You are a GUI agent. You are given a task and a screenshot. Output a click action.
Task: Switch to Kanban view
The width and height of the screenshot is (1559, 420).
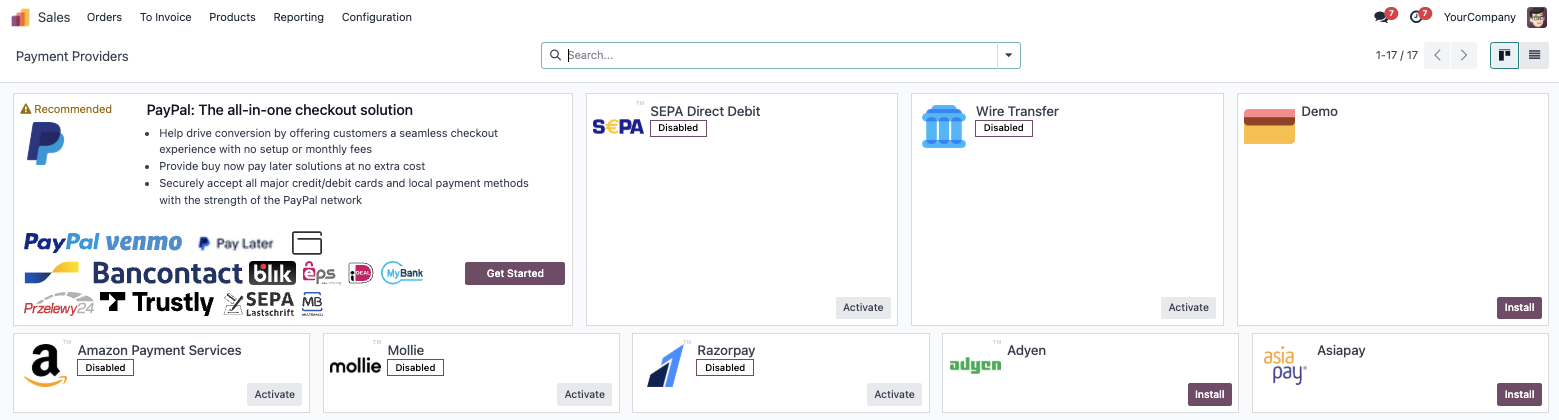(x=1504, y=56)
